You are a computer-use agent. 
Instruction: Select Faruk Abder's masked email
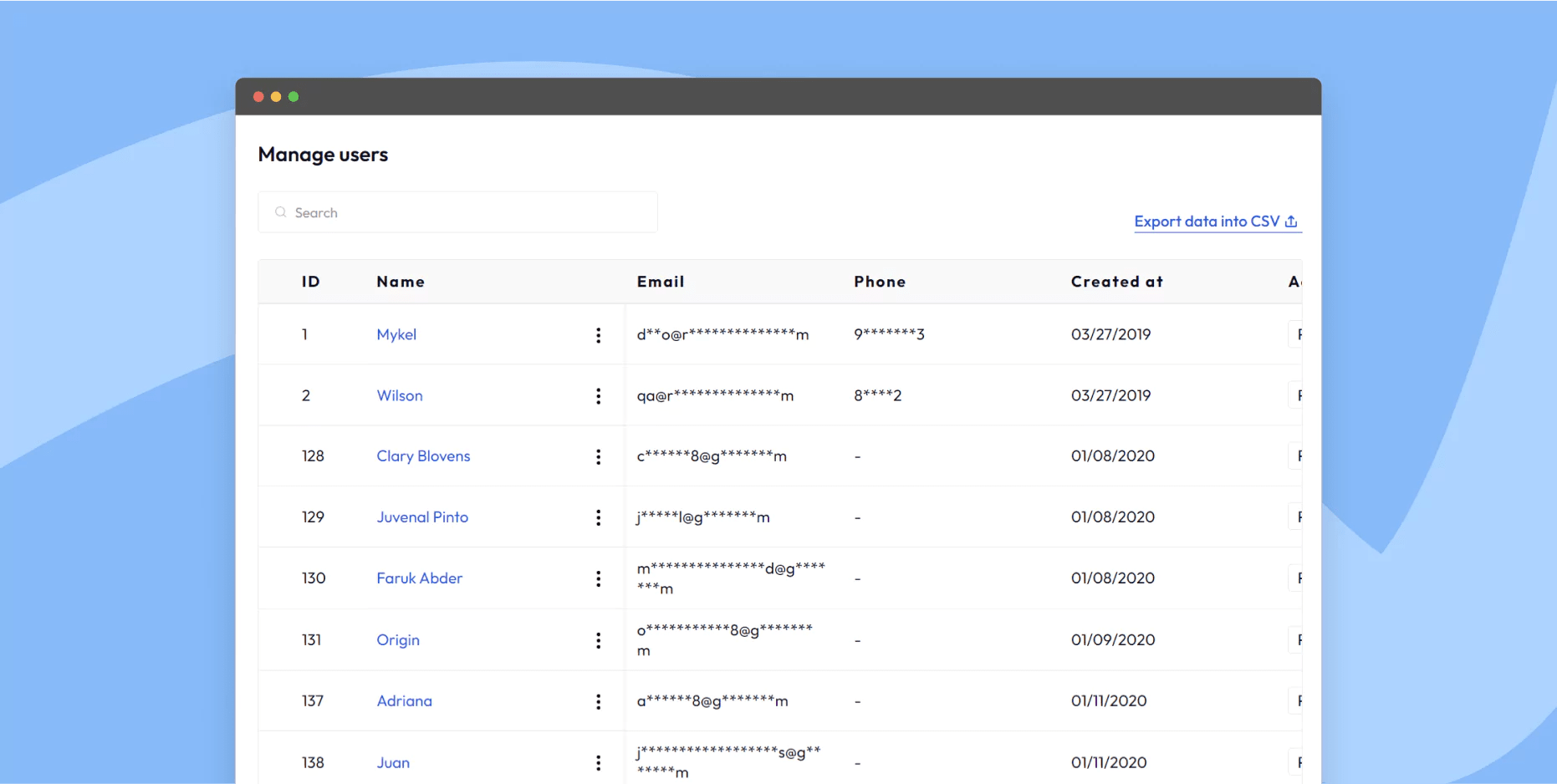click(731, 578)
